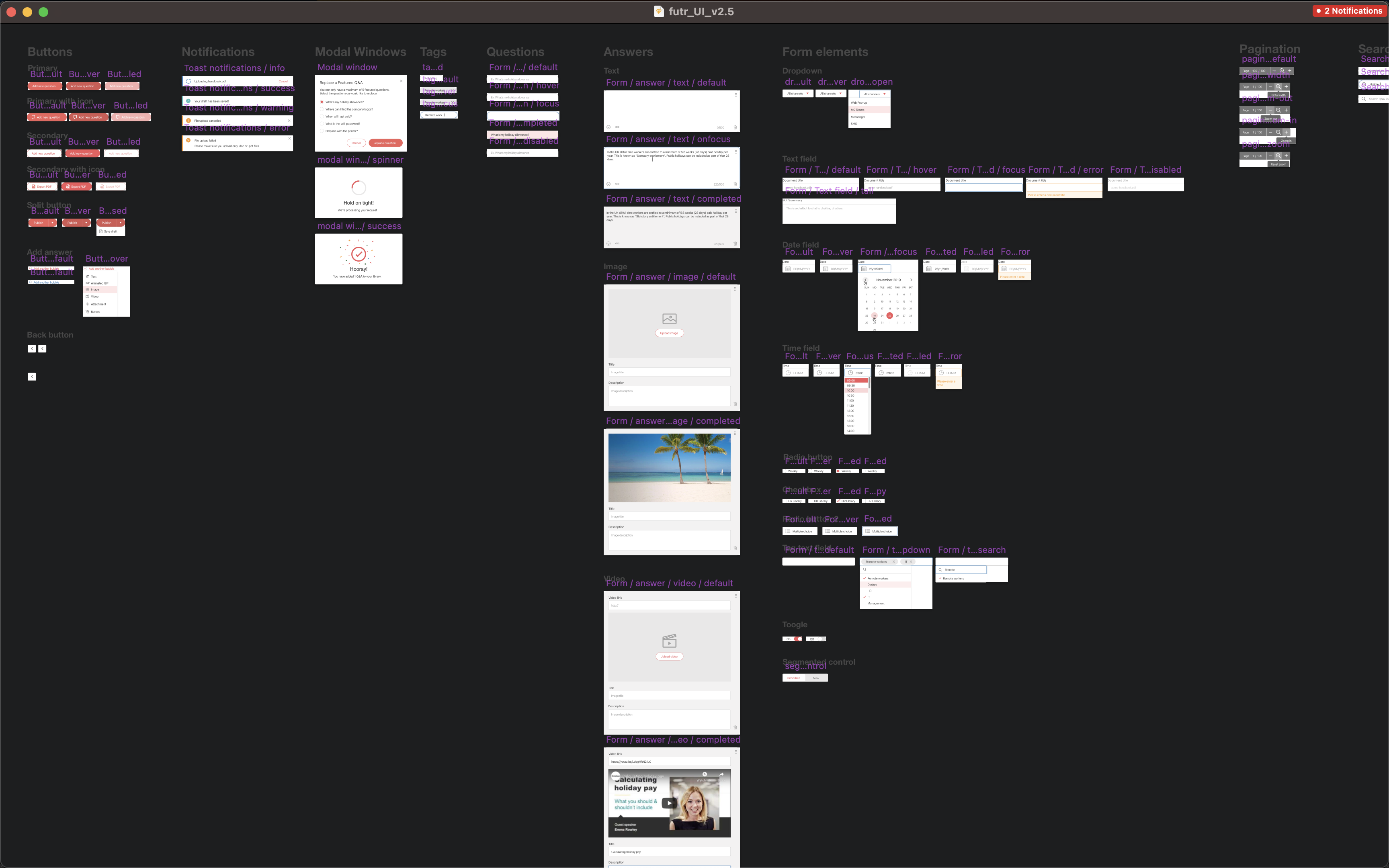Click the Modal window component icon
This screenshot has width=1389, height=868.
pyautogui.click(x=360, y=113)
